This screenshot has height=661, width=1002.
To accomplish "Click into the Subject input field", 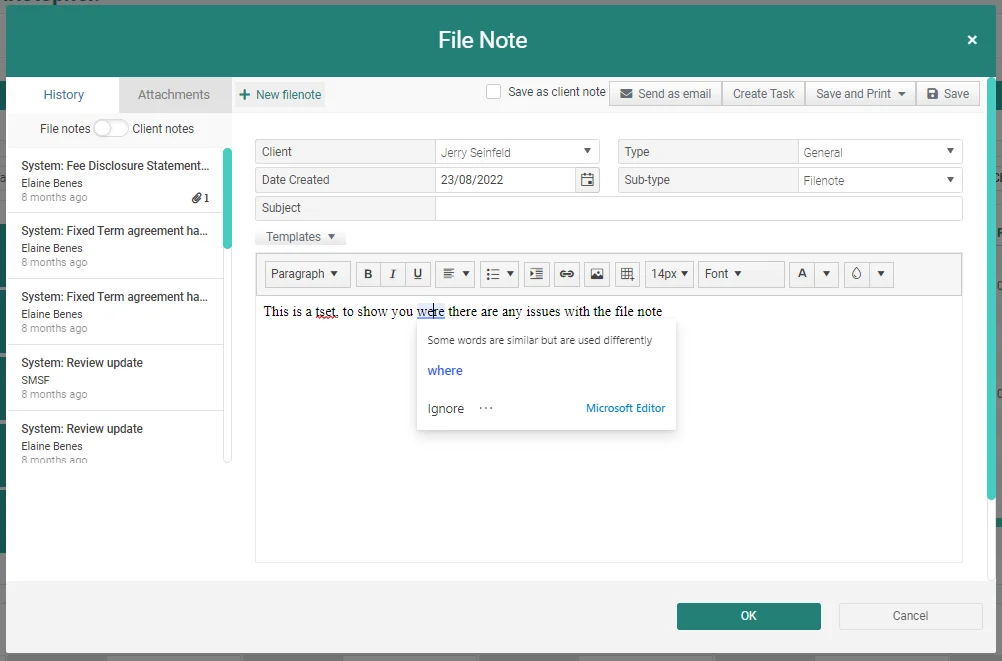I will tap(698, 208).
